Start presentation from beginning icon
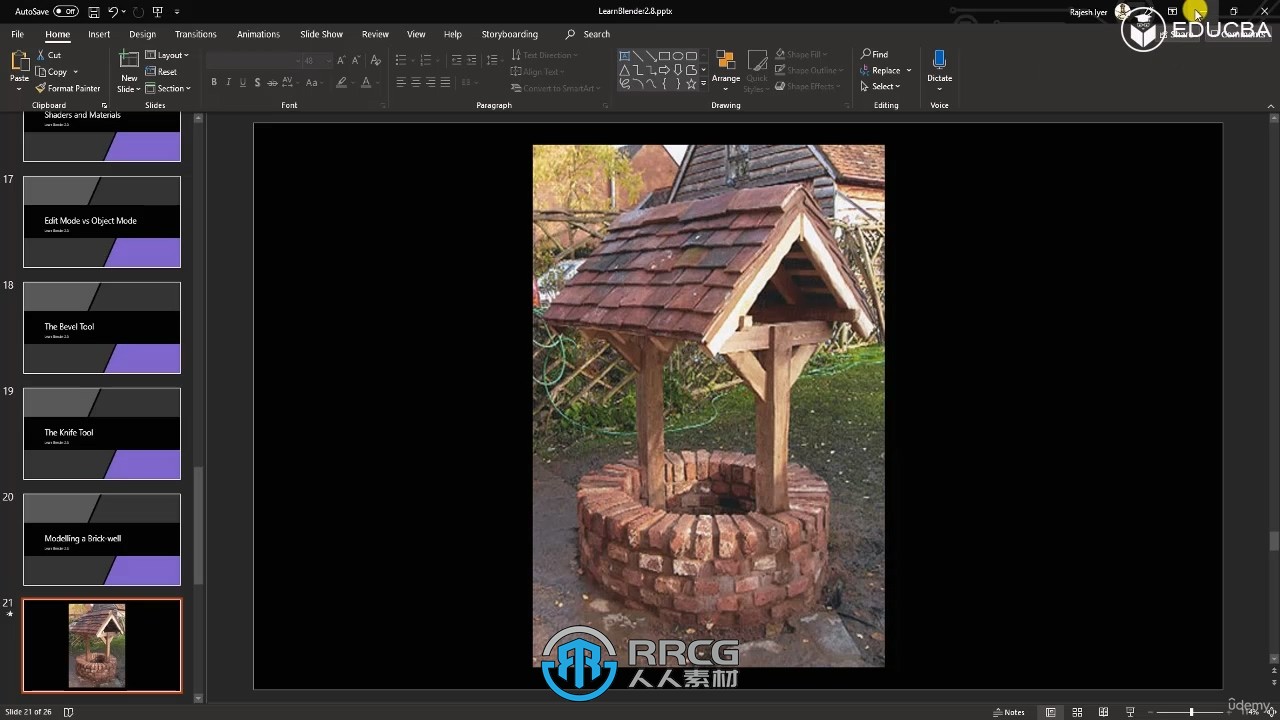The image size is (1280, 720). tap(158, 12)
